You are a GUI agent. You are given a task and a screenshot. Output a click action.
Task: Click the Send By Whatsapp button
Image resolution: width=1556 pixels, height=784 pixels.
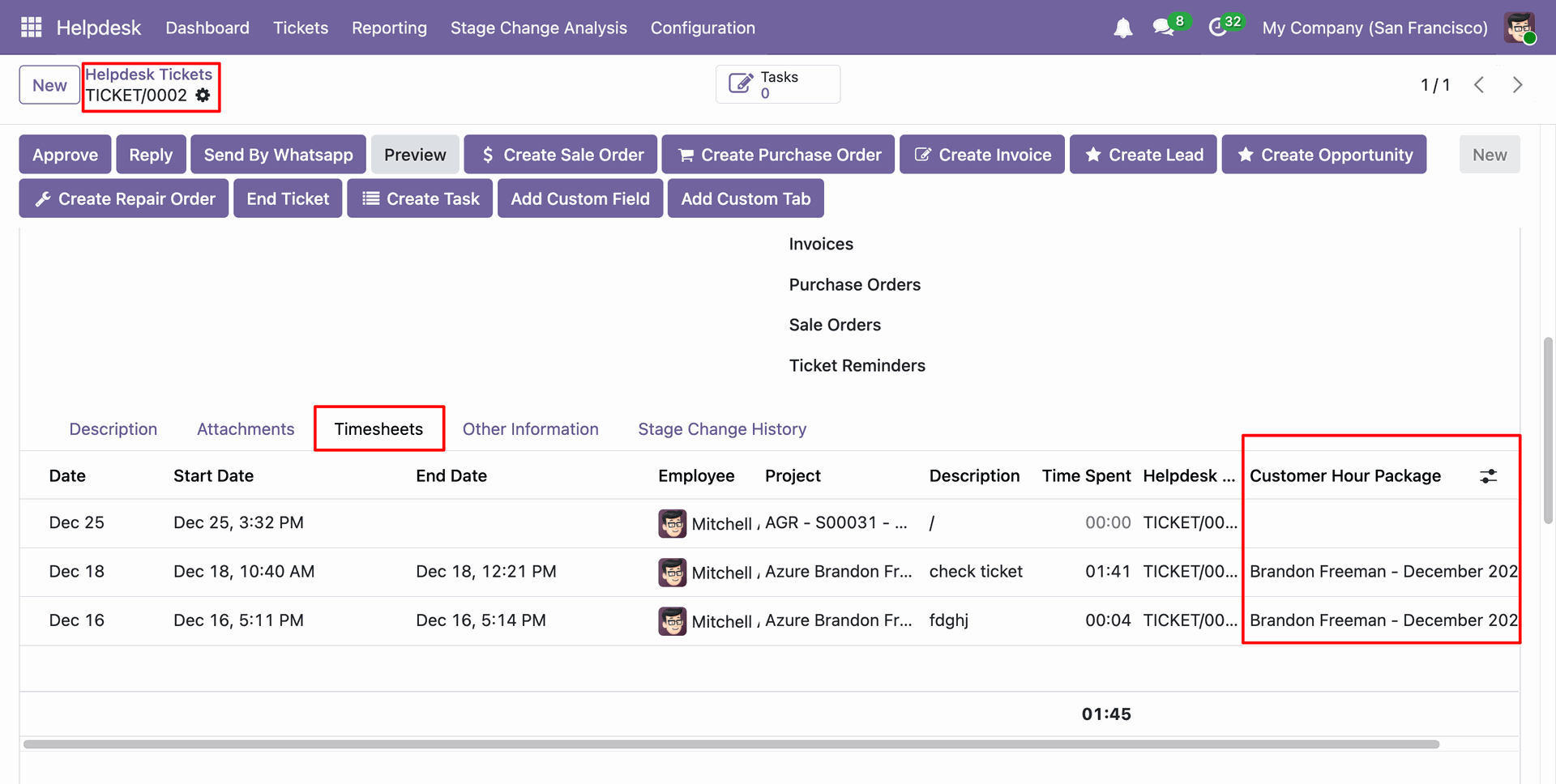(x=278, y=155)
